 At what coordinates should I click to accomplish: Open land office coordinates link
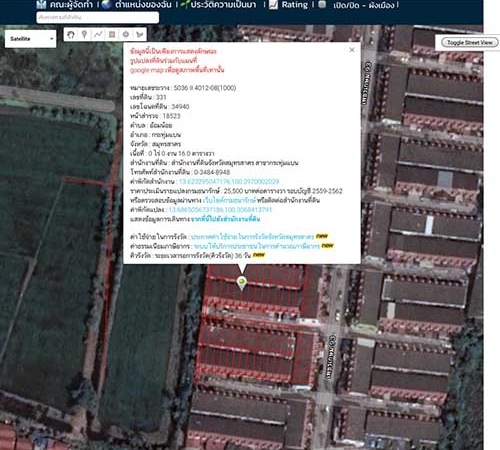(229, 182)
